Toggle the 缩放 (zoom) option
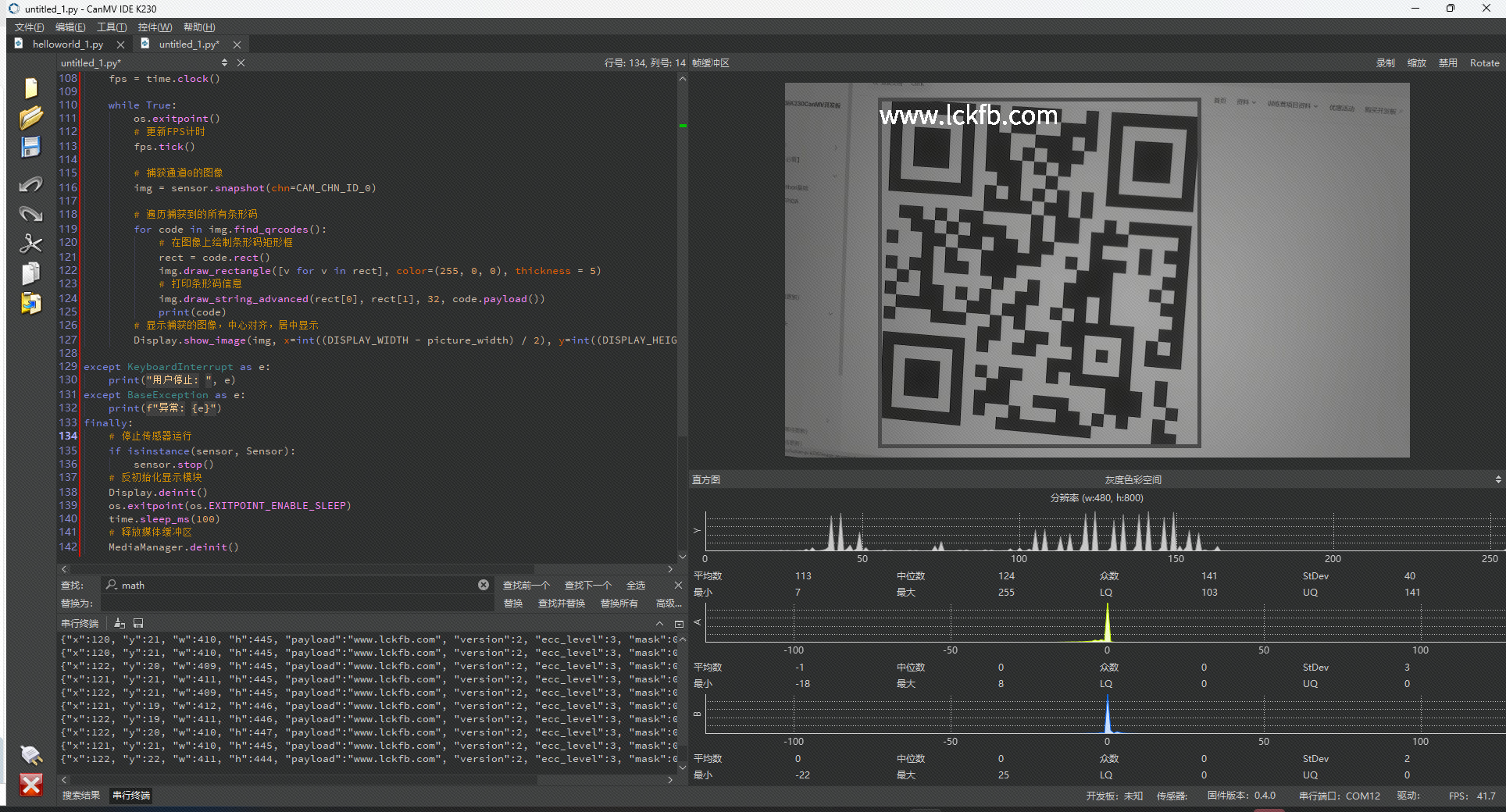This screenshot has height=812, width=1506. click(1416, 63)
